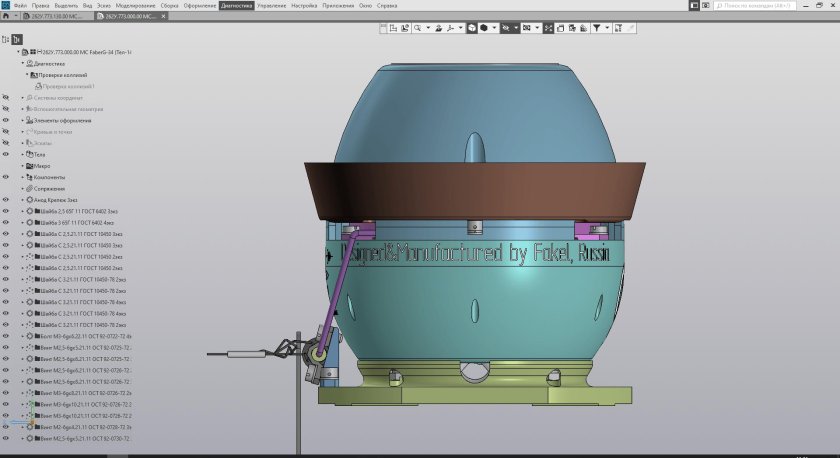Click the magnifier zoom icon in toolbar
Viewport: 840px width, 458px height.
(417, 28)
